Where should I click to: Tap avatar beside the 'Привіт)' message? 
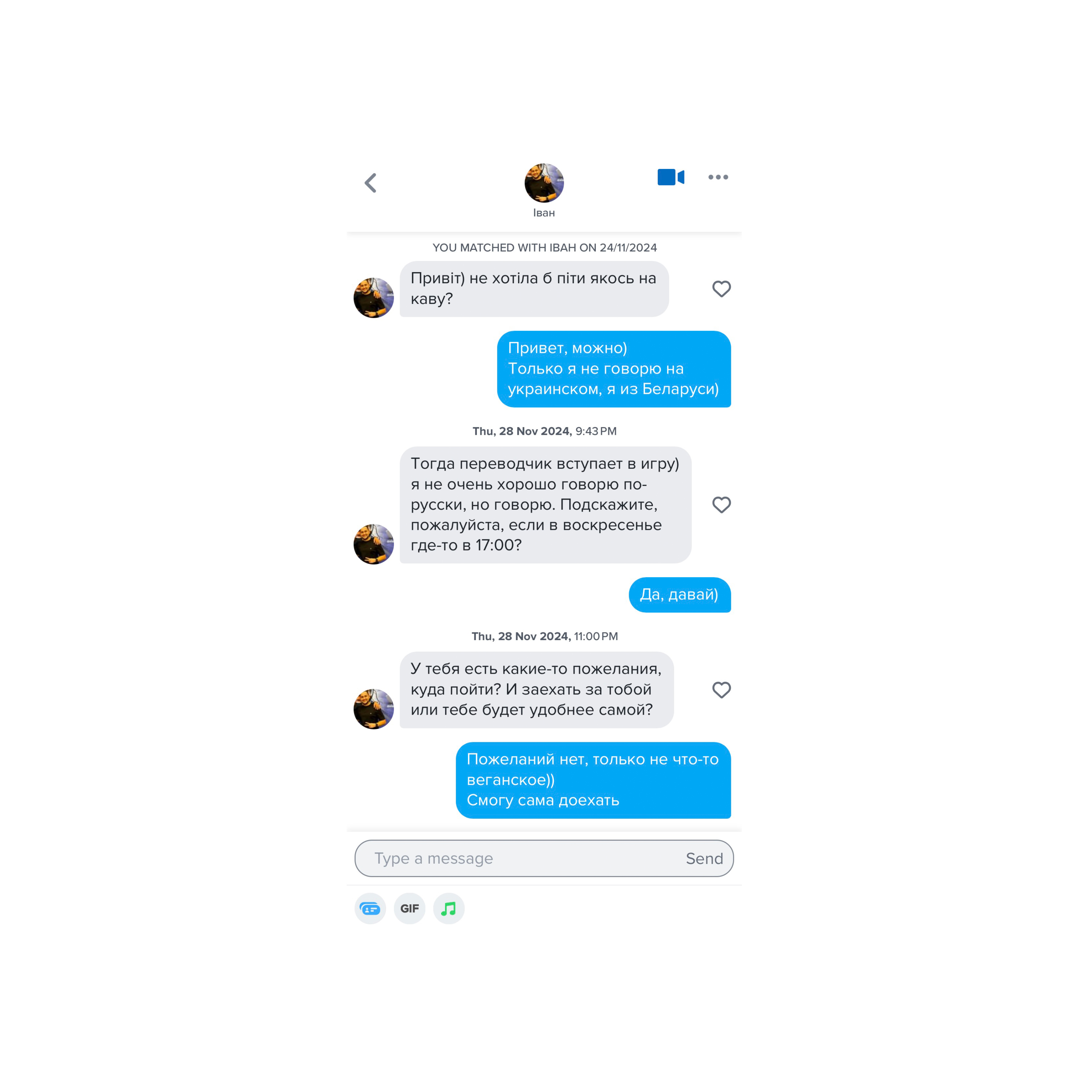tap(374, 297)
